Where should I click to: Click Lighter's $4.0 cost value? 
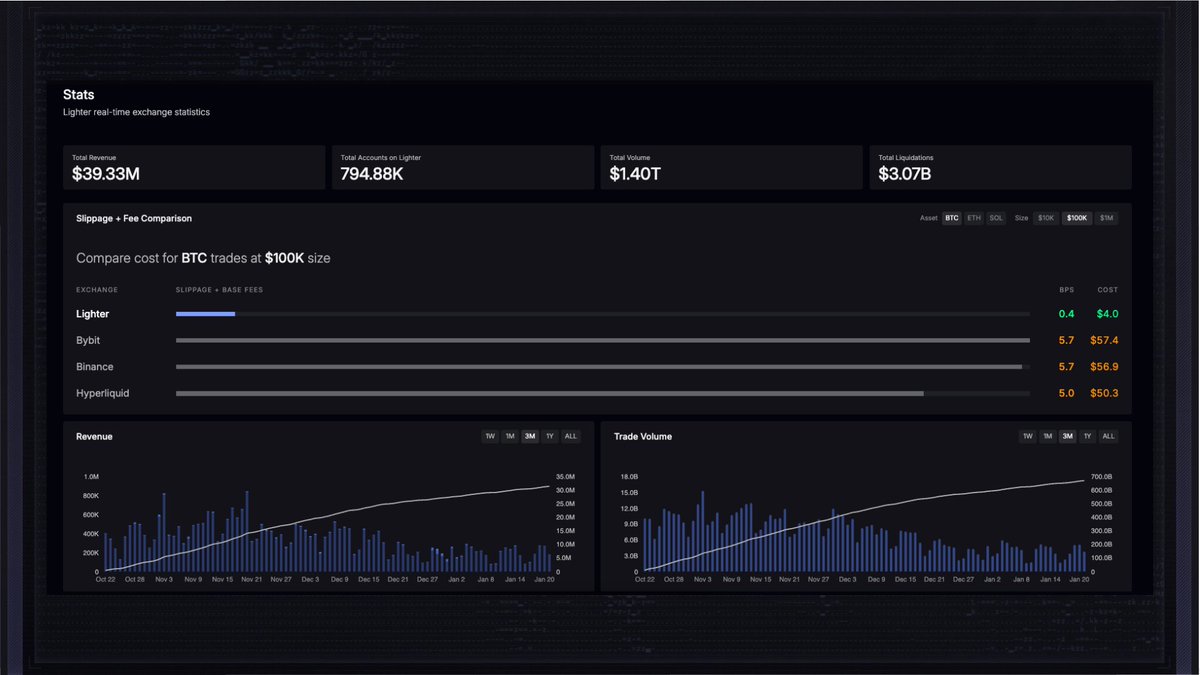point(1106,314)
